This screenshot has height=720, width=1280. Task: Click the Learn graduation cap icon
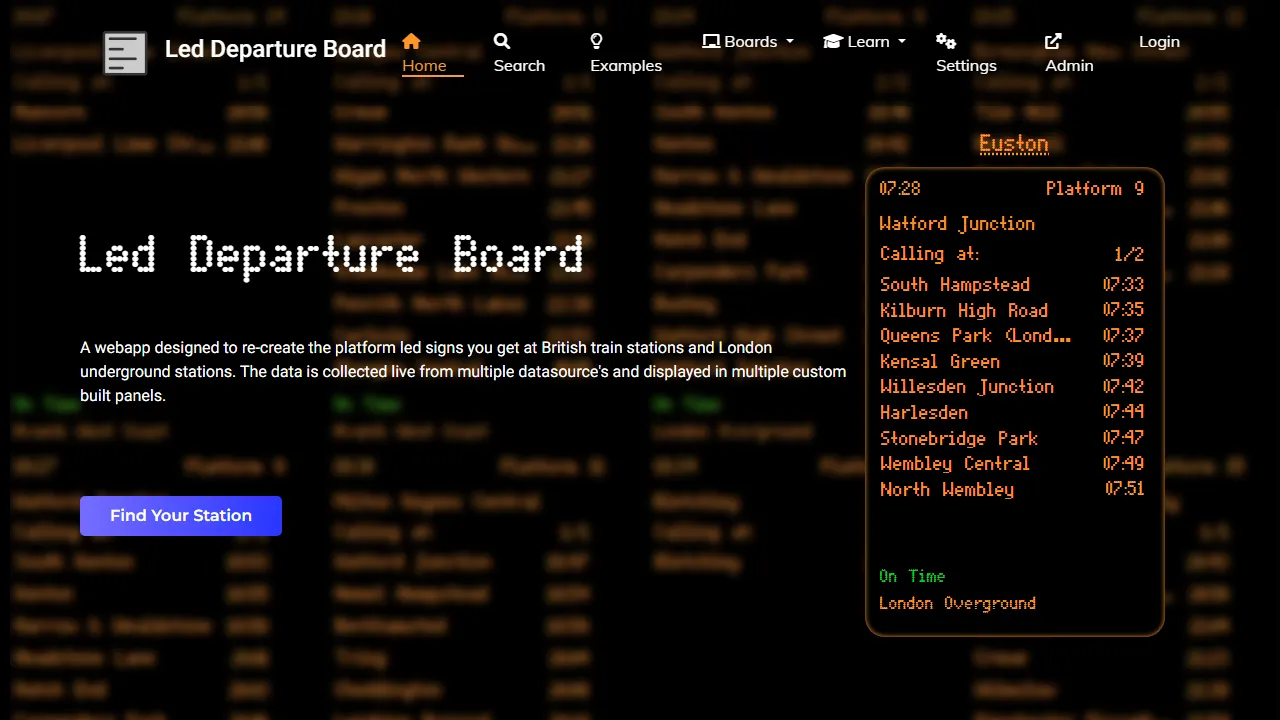pyautogui.click(x=833, y=41)
